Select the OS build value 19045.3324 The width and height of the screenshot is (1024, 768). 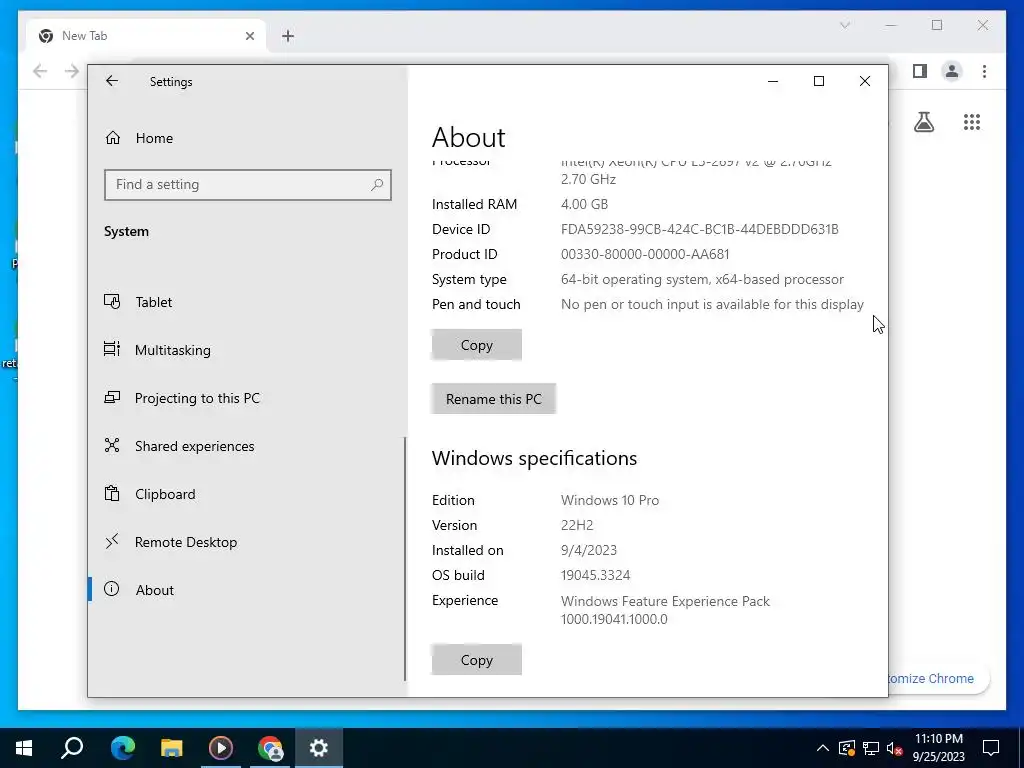pyautogui.click(x=595, y=575)
